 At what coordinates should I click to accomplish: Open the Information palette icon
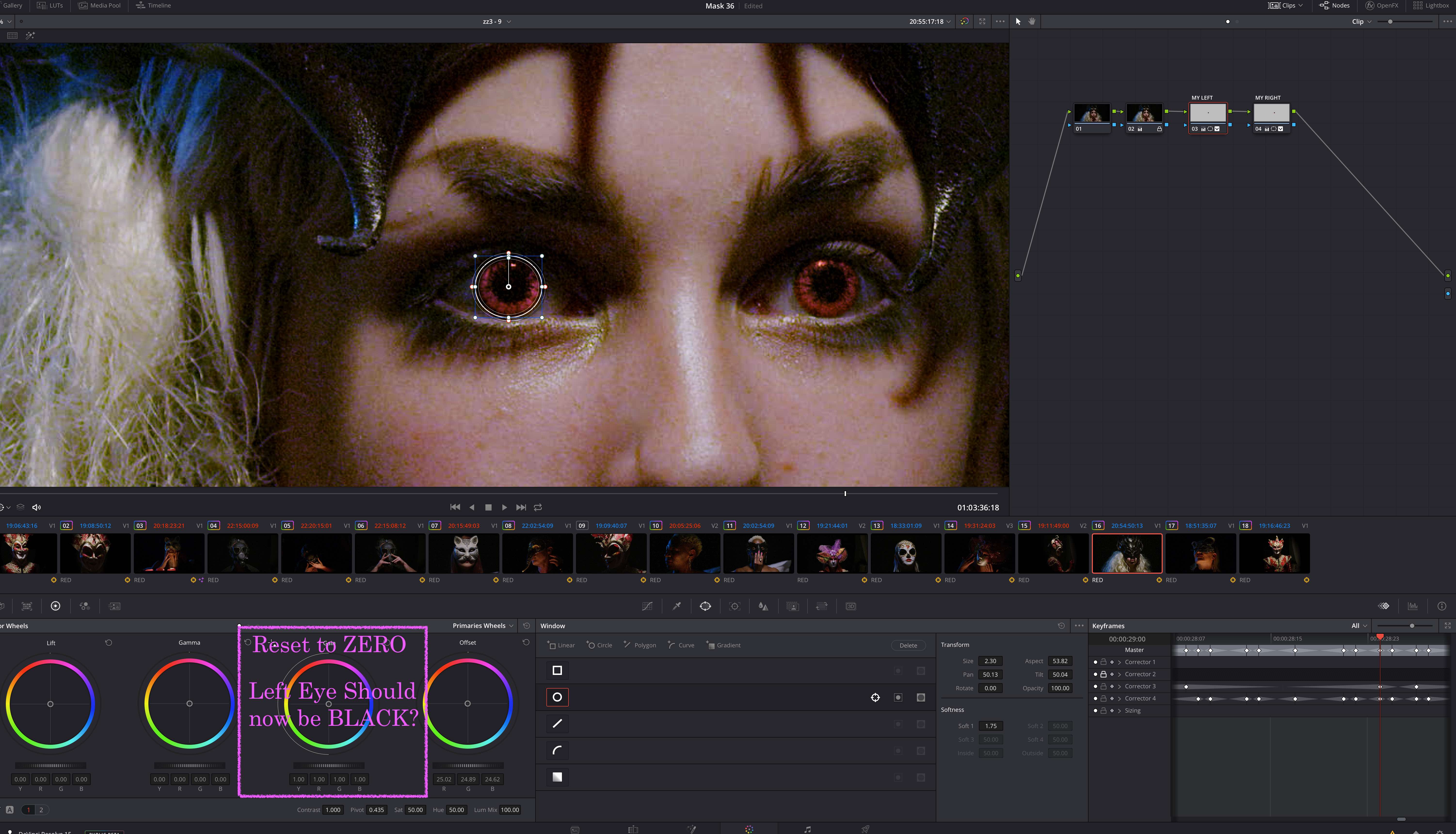pyautogui.click(x=1442, y=606)
